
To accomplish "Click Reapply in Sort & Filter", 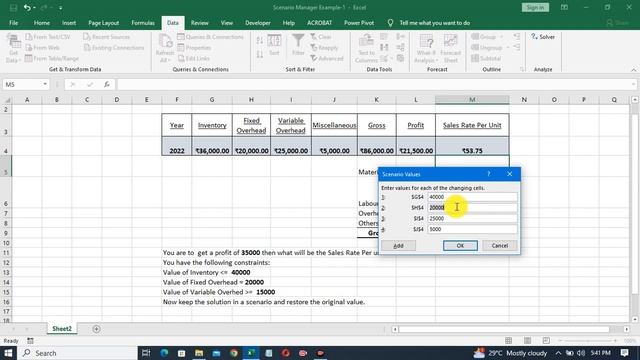I will pyautogui.click(x=324, y=48).
